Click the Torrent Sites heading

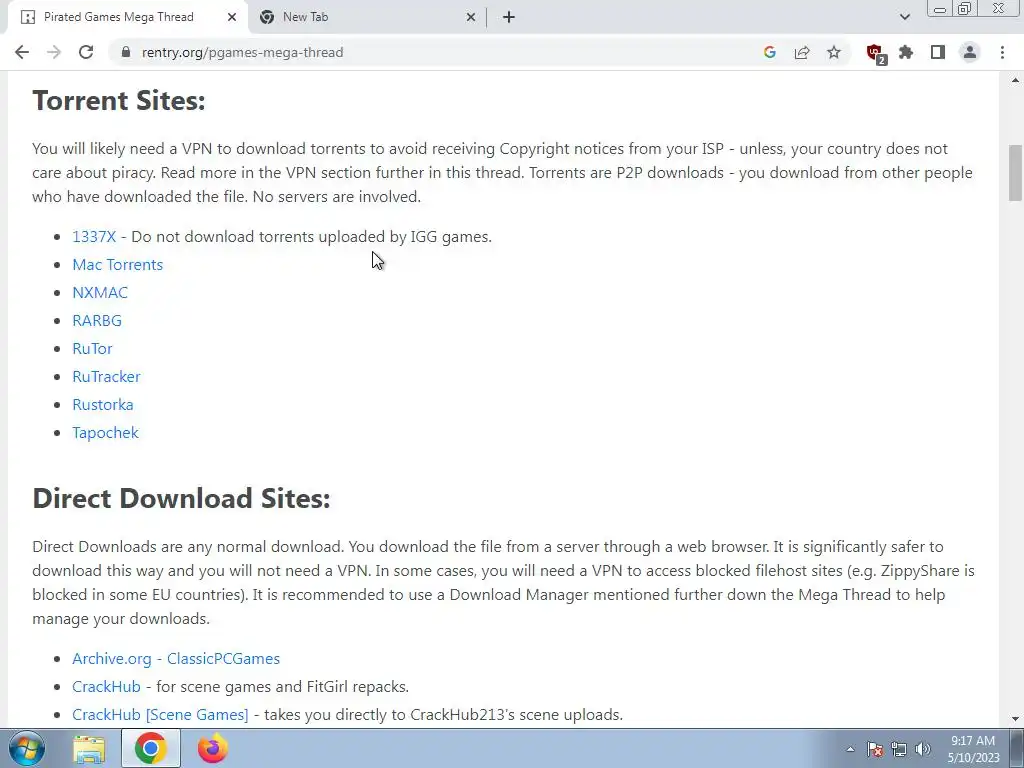119,101
